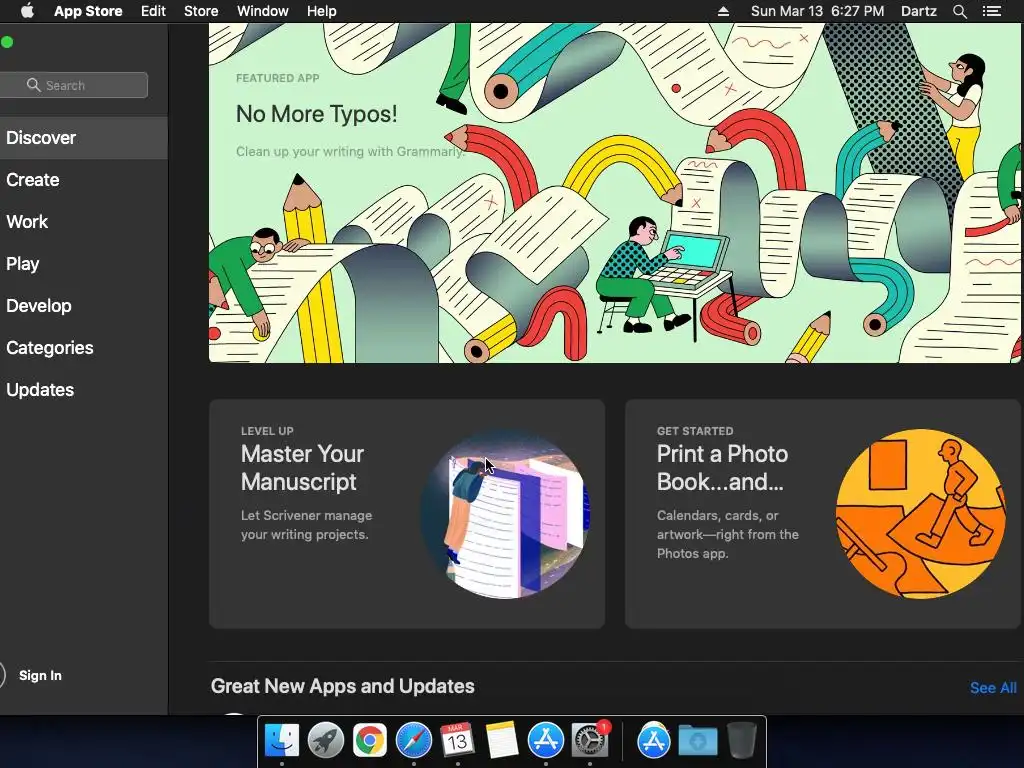
Task: Click the App Store Search field
Action: coord(74,85)
